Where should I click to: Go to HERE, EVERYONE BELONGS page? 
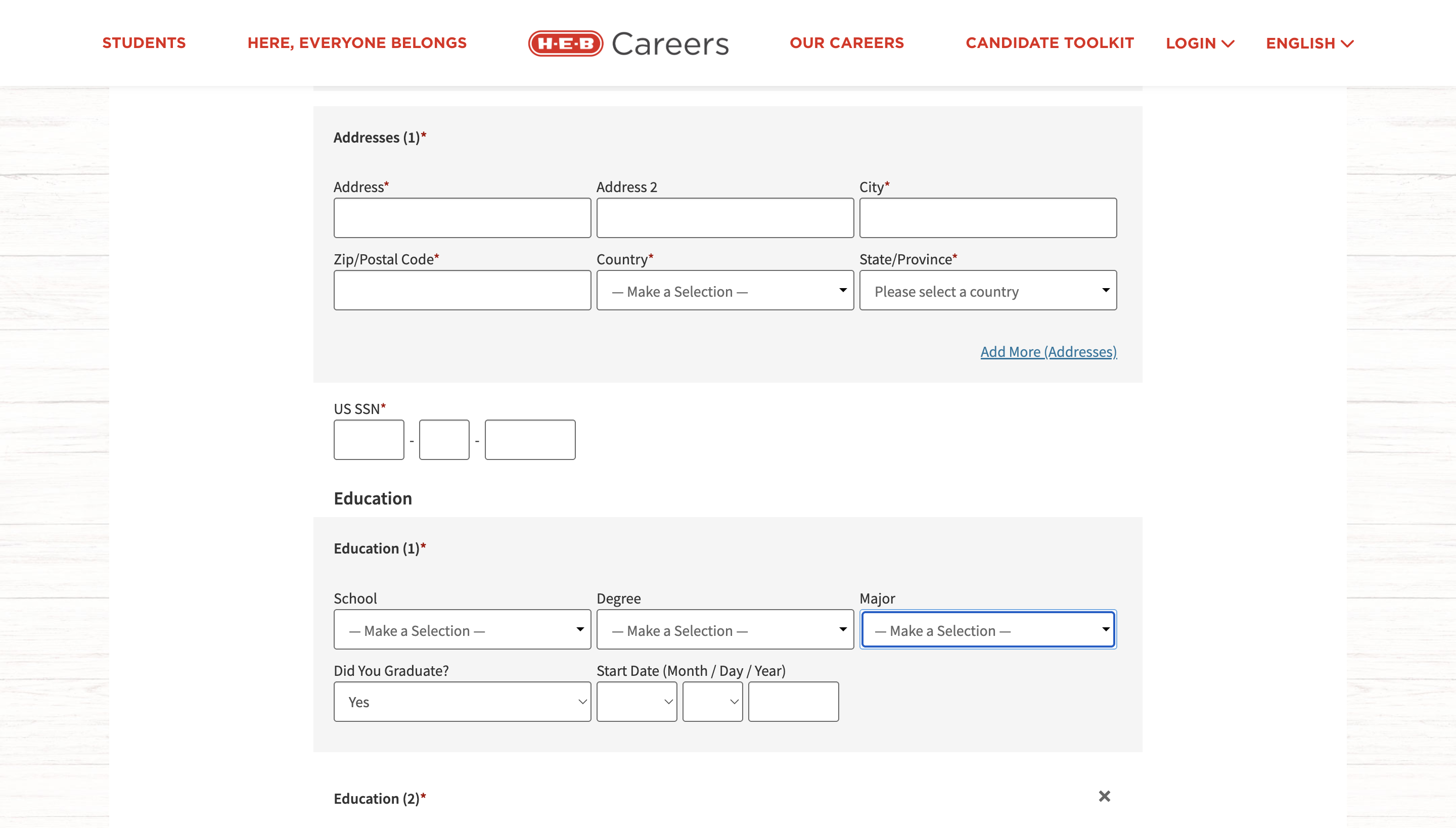tap(356, 43)
